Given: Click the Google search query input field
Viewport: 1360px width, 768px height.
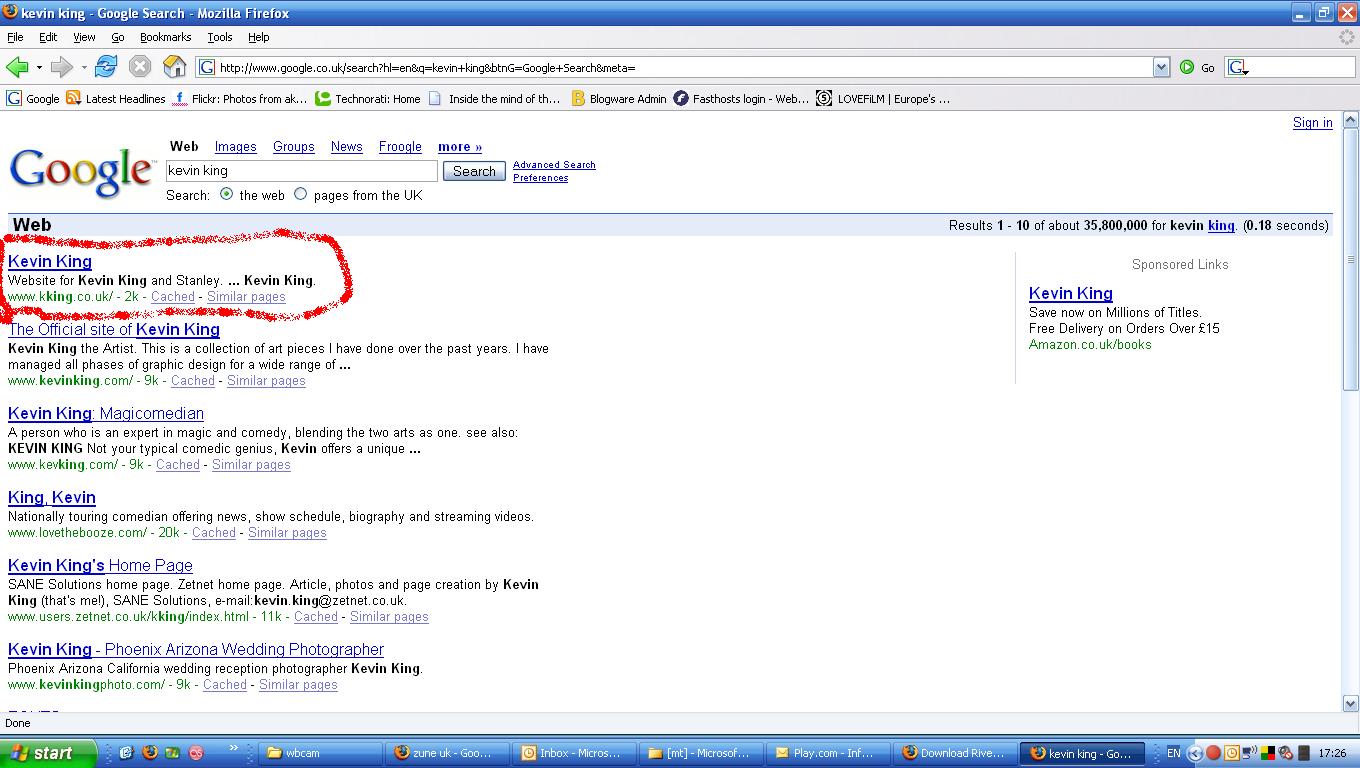Looking at the screenshot, I should (302, 171).
